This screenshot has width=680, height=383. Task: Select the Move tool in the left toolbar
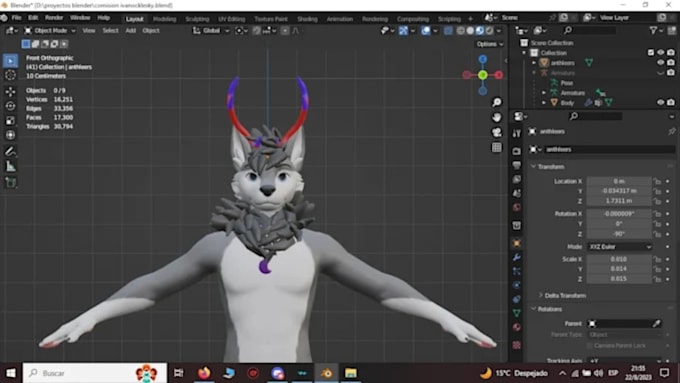[x=10, y=91]
